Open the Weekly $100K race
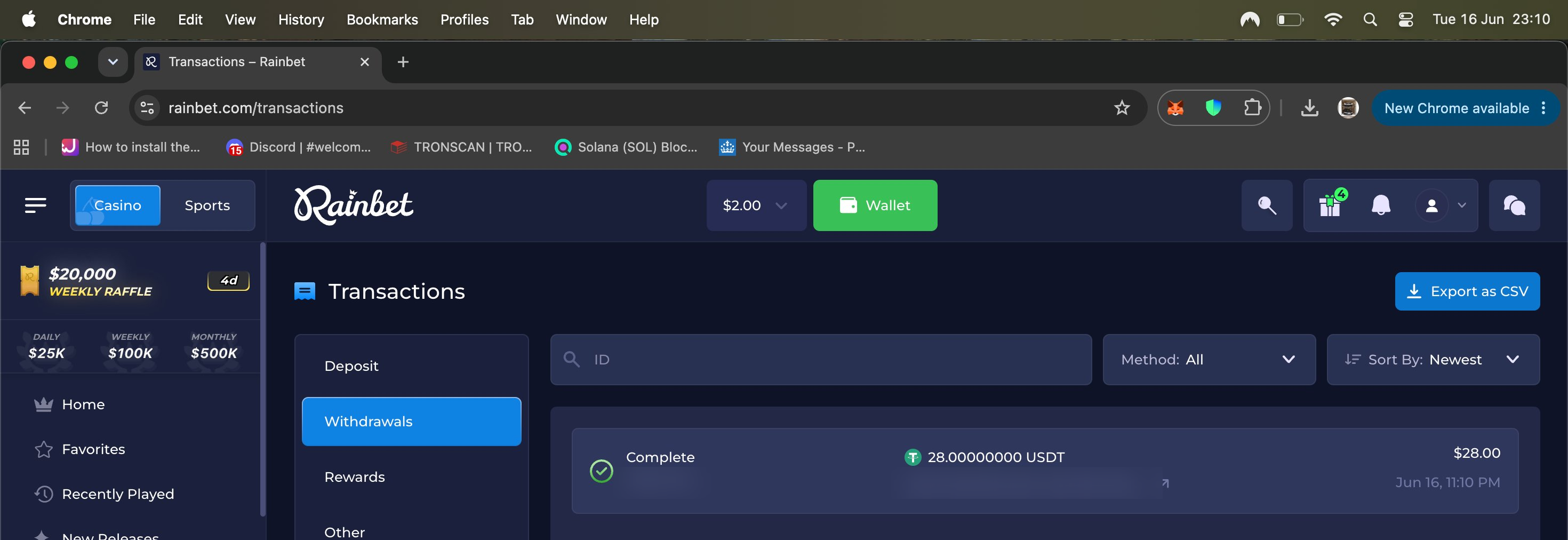The image size is (1568, 540). [130, 346]
